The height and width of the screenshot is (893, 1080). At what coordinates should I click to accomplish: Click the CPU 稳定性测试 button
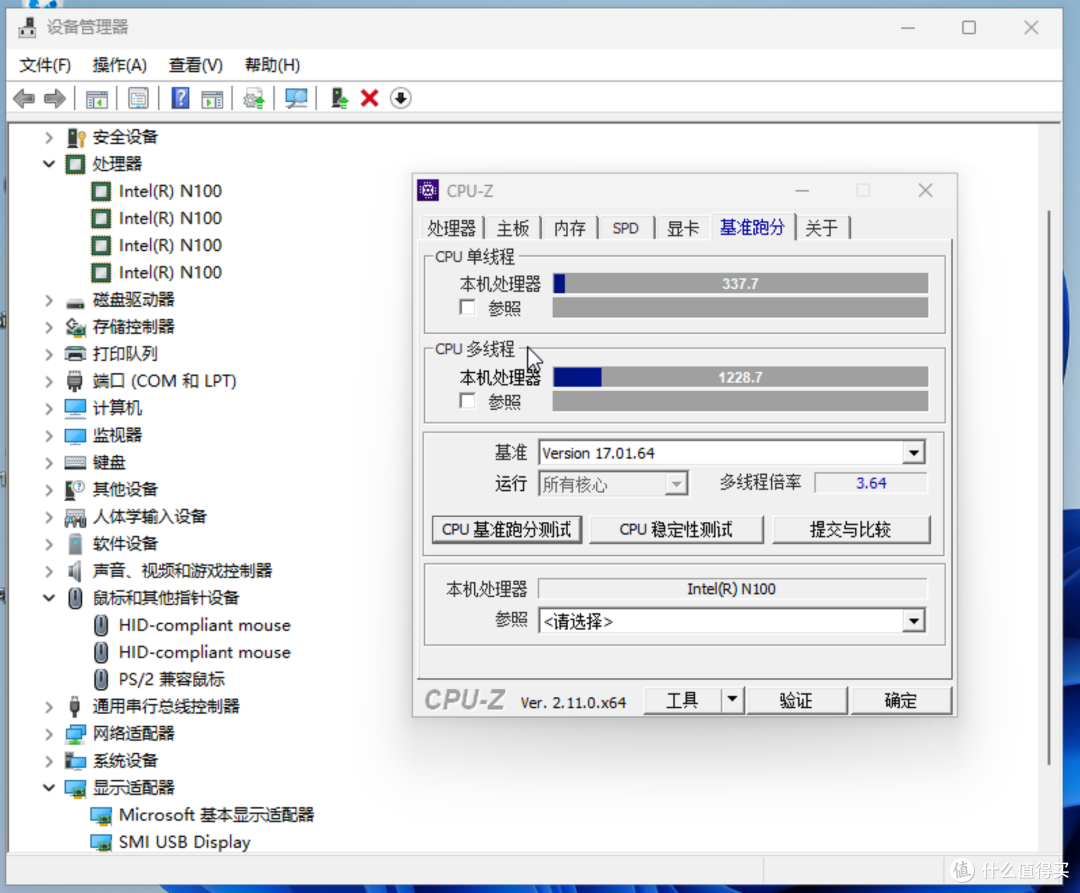click(676, 529)
